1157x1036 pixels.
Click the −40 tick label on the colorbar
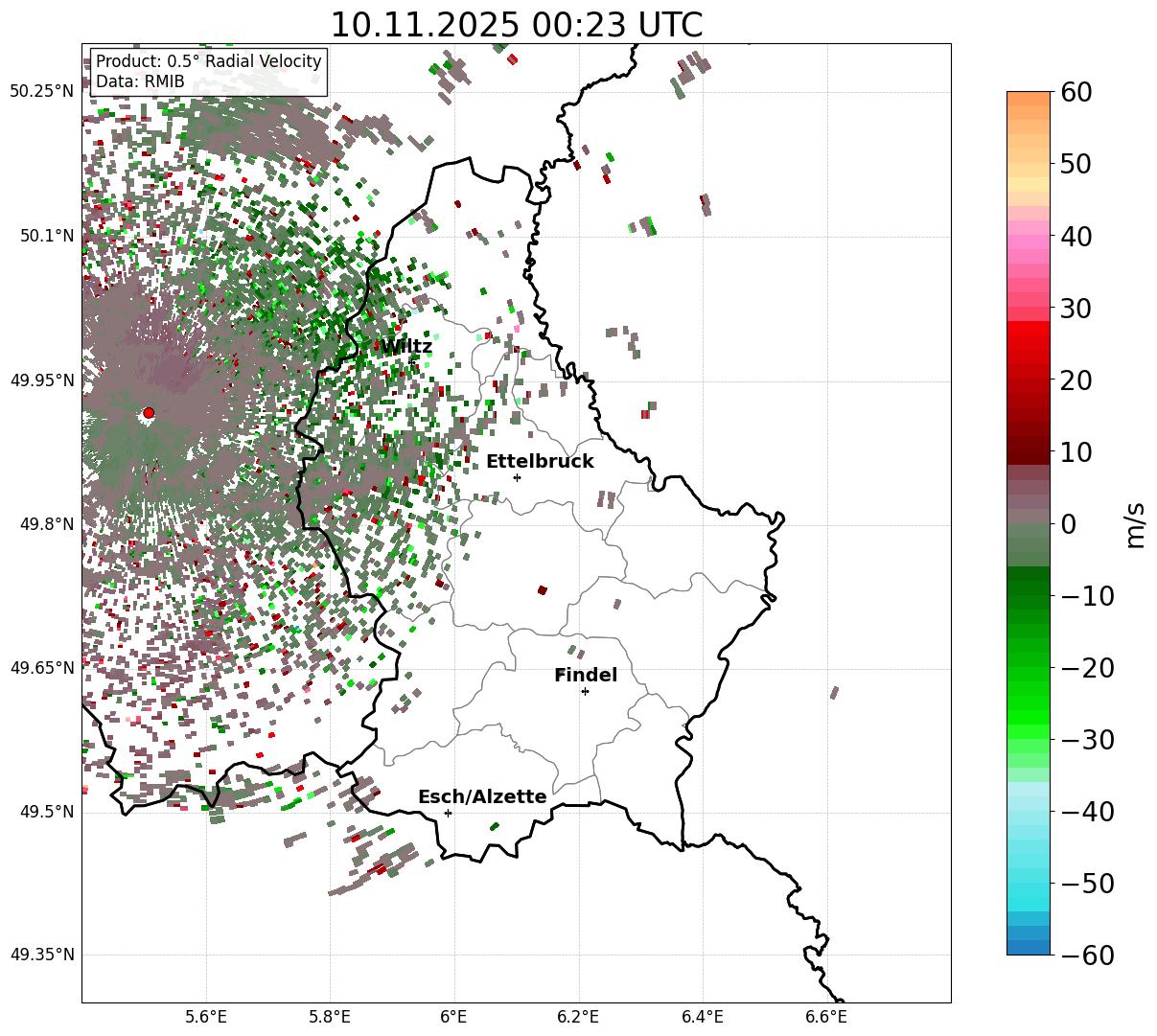point(1087,811)
